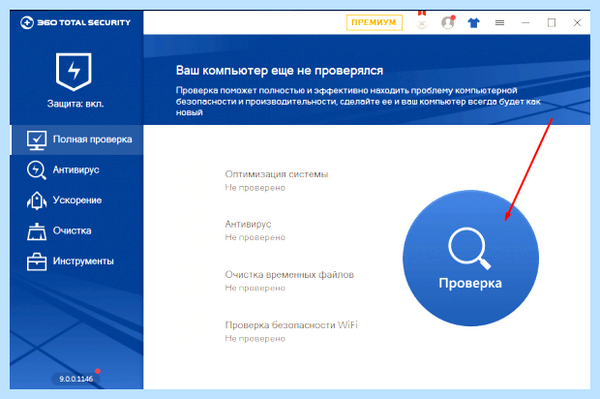Click the Очистка временных файлов item
Viewport: 600px width, 399px height.
(289, 275)
